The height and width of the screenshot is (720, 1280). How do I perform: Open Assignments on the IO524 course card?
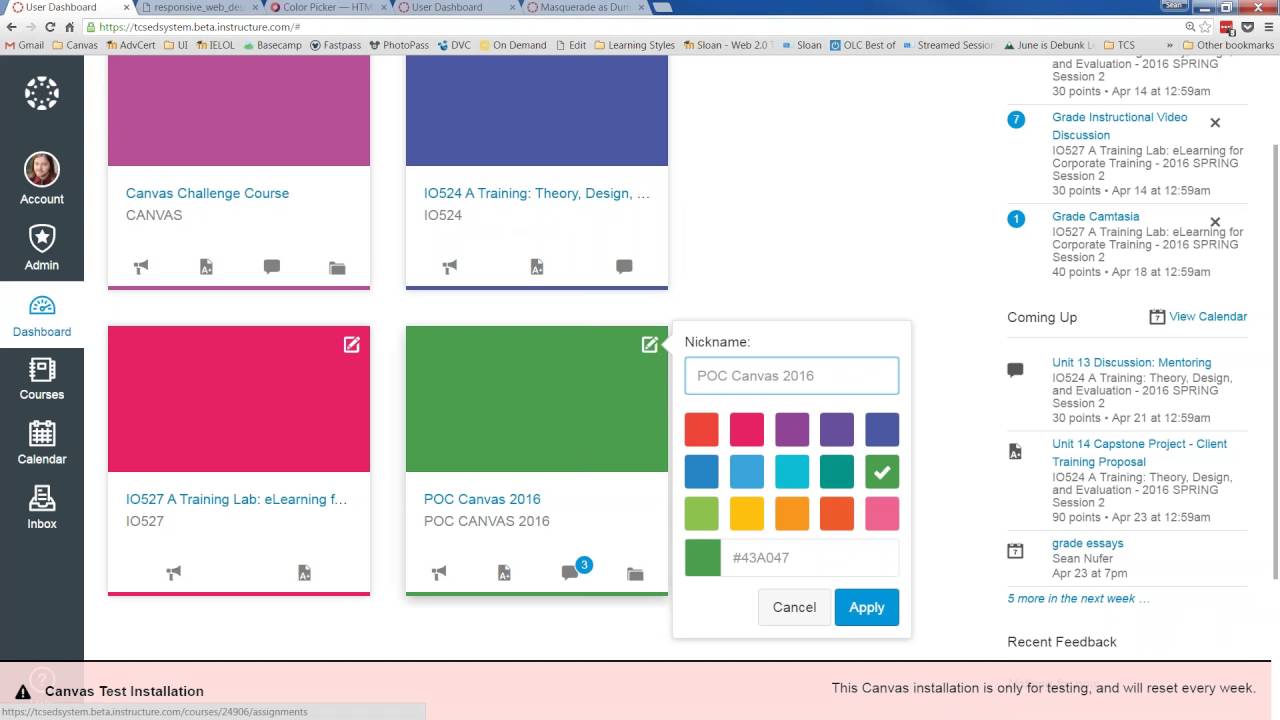tap(537, 267)
